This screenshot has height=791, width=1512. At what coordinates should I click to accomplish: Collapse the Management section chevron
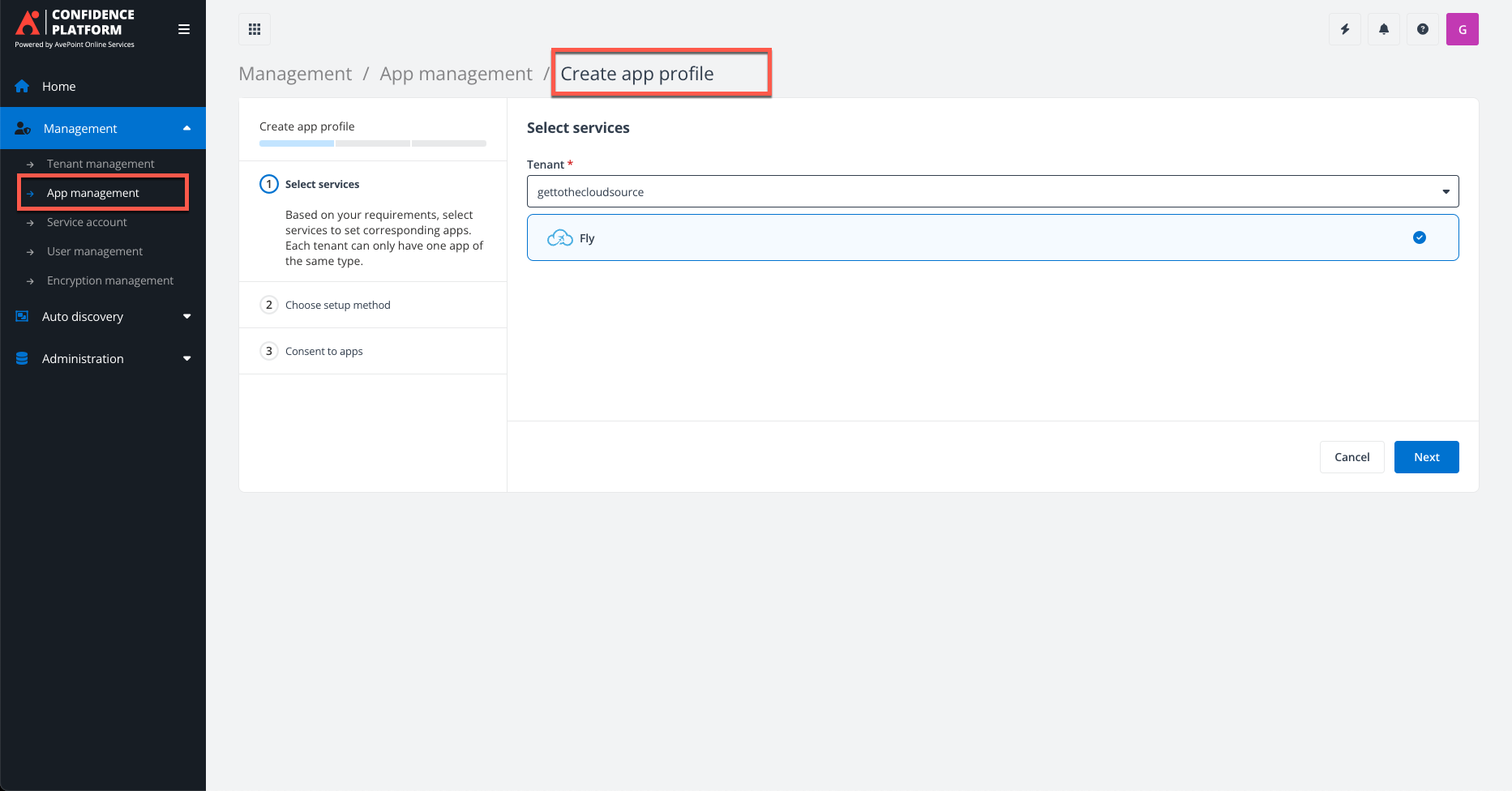[186, 127]
